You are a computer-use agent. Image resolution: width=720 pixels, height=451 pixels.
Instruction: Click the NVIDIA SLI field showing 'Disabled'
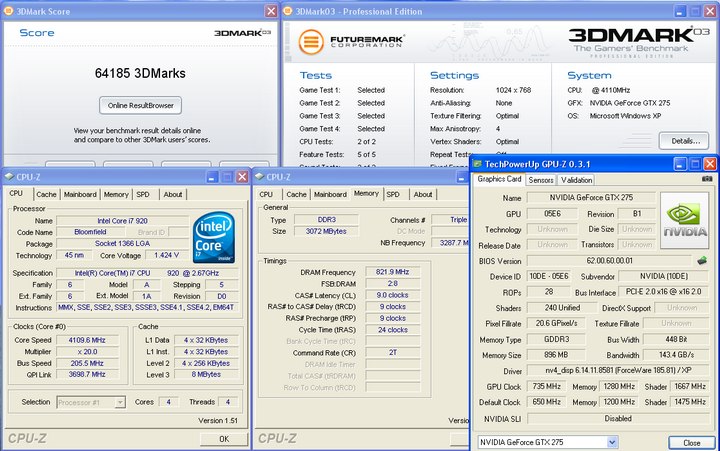click(619, 418)
